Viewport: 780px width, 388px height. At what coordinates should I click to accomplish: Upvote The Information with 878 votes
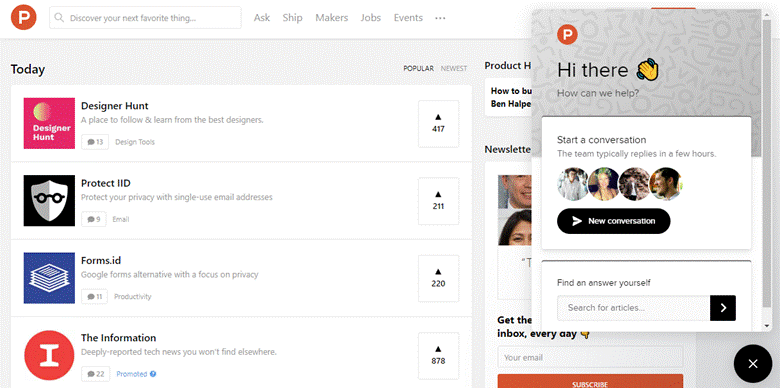point(438,355)
